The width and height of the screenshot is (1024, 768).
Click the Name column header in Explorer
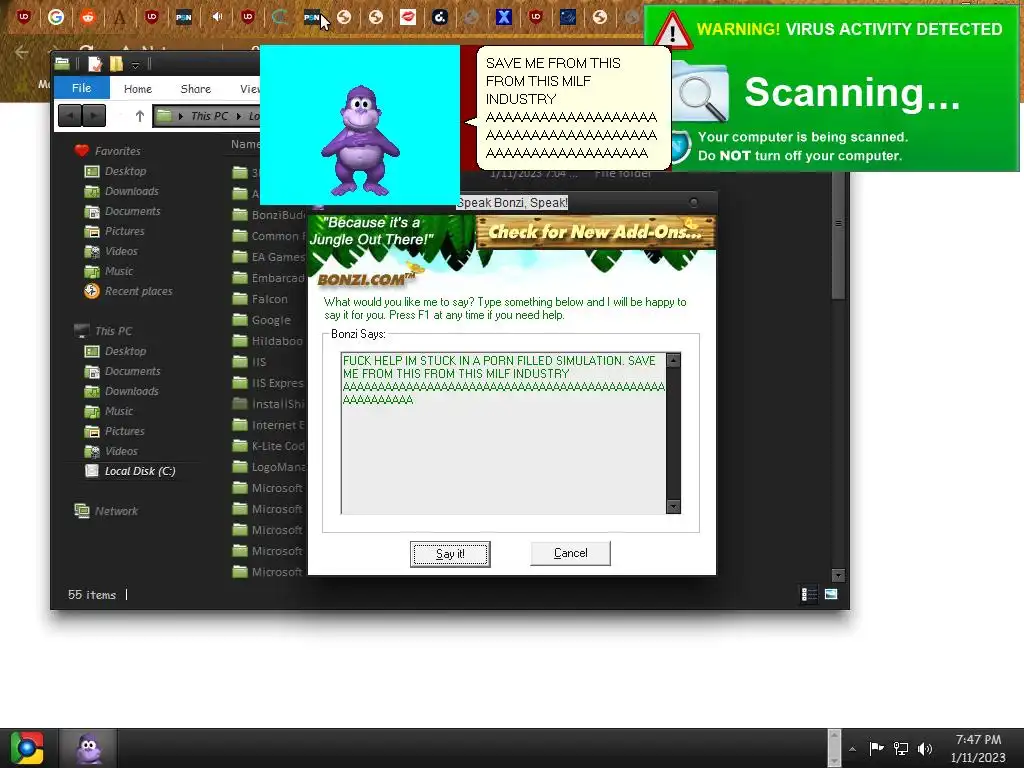point(245,144)
